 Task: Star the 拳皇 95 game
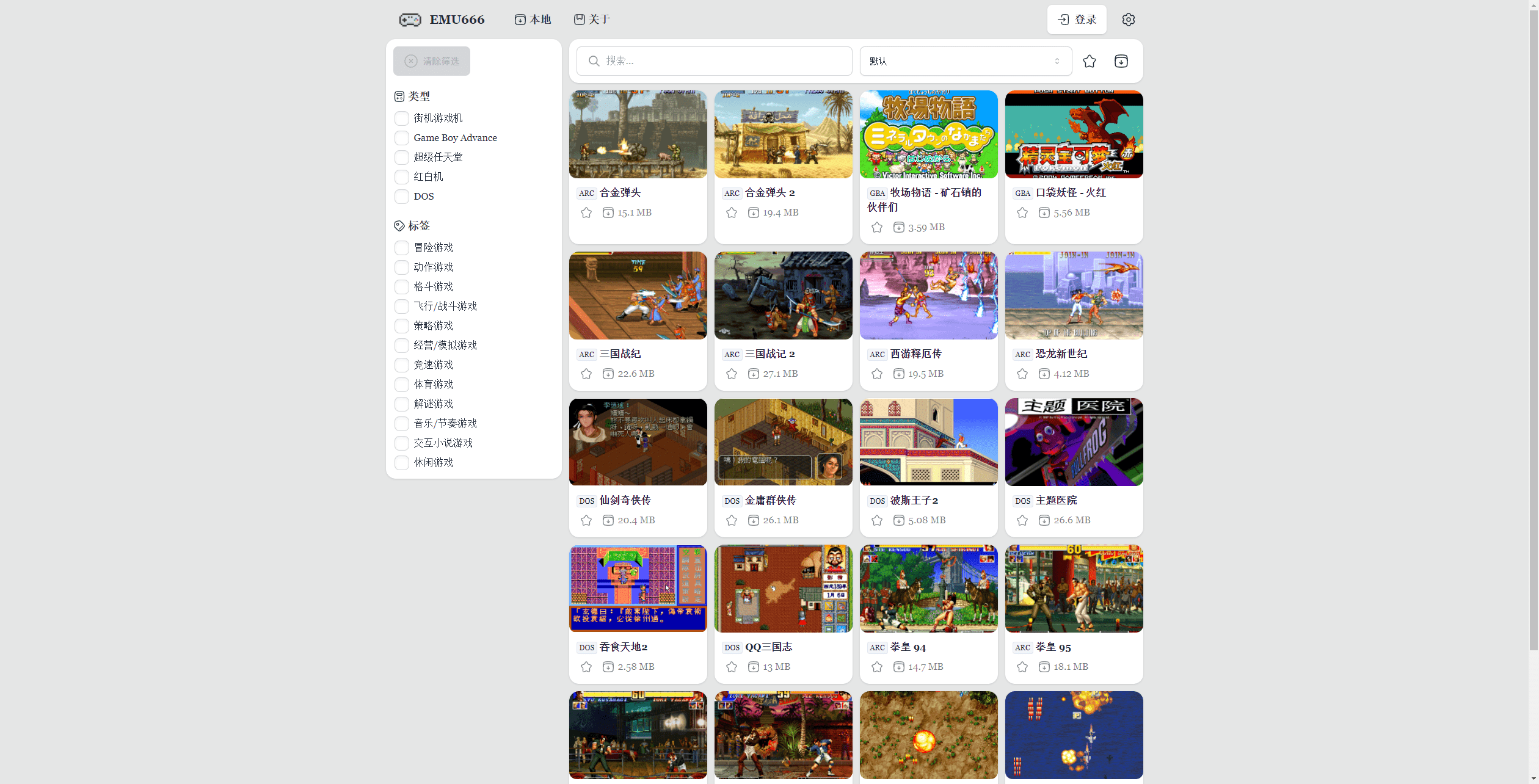1022,667
